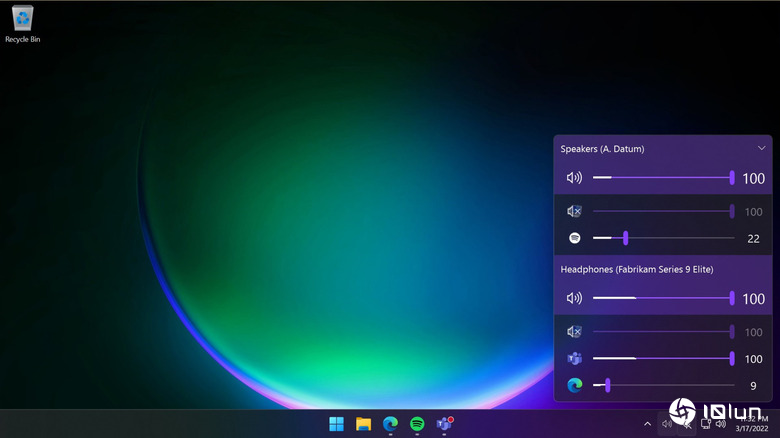Mute the Headphones master volume icon

click(x=574, y=298)
